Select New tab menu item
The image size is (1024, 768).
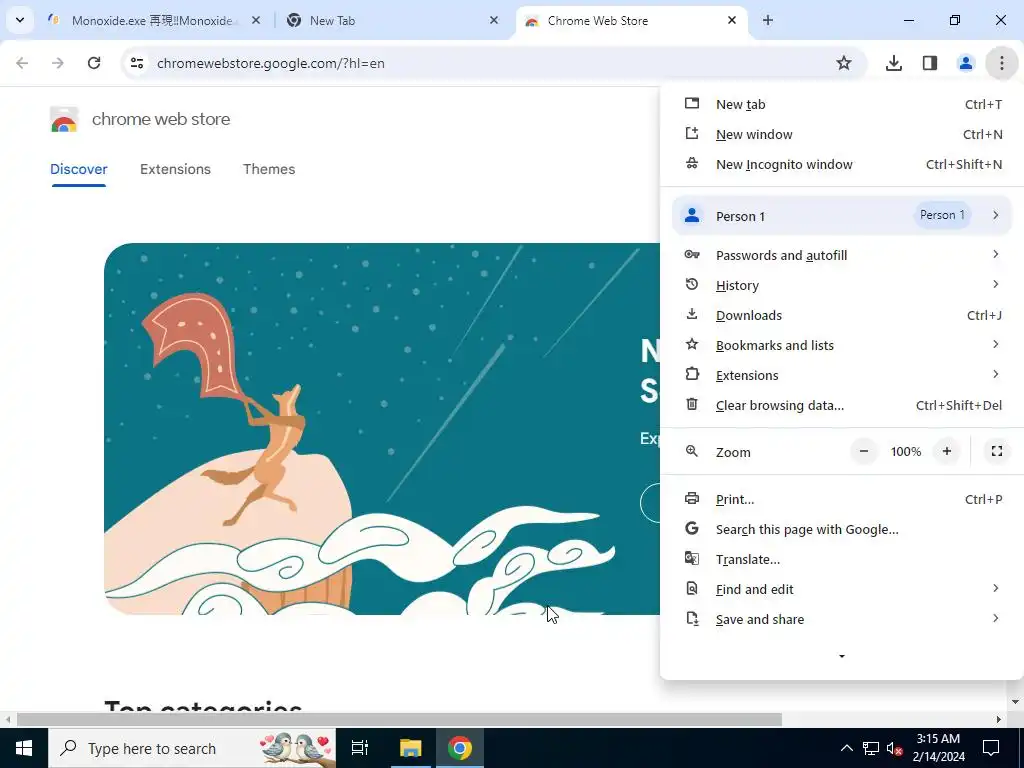pos(842,104)
